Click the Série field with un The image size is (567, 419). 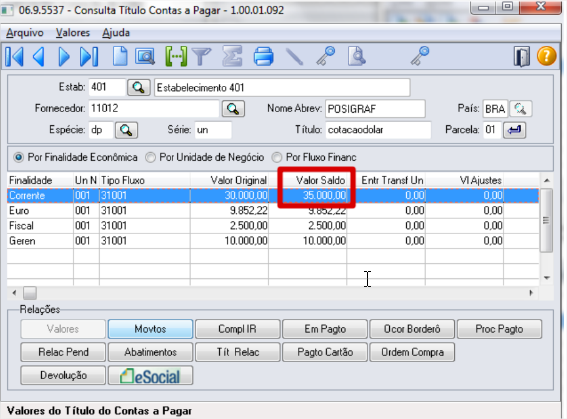213,130
